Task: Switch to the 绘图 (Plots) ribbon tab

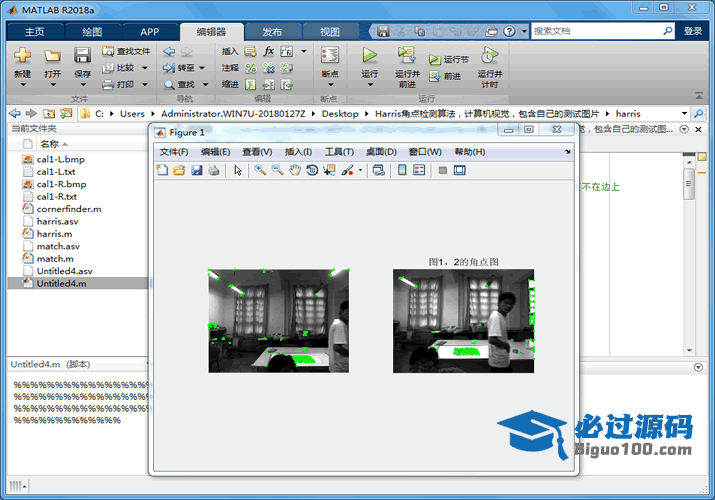Action: (92, 31)
